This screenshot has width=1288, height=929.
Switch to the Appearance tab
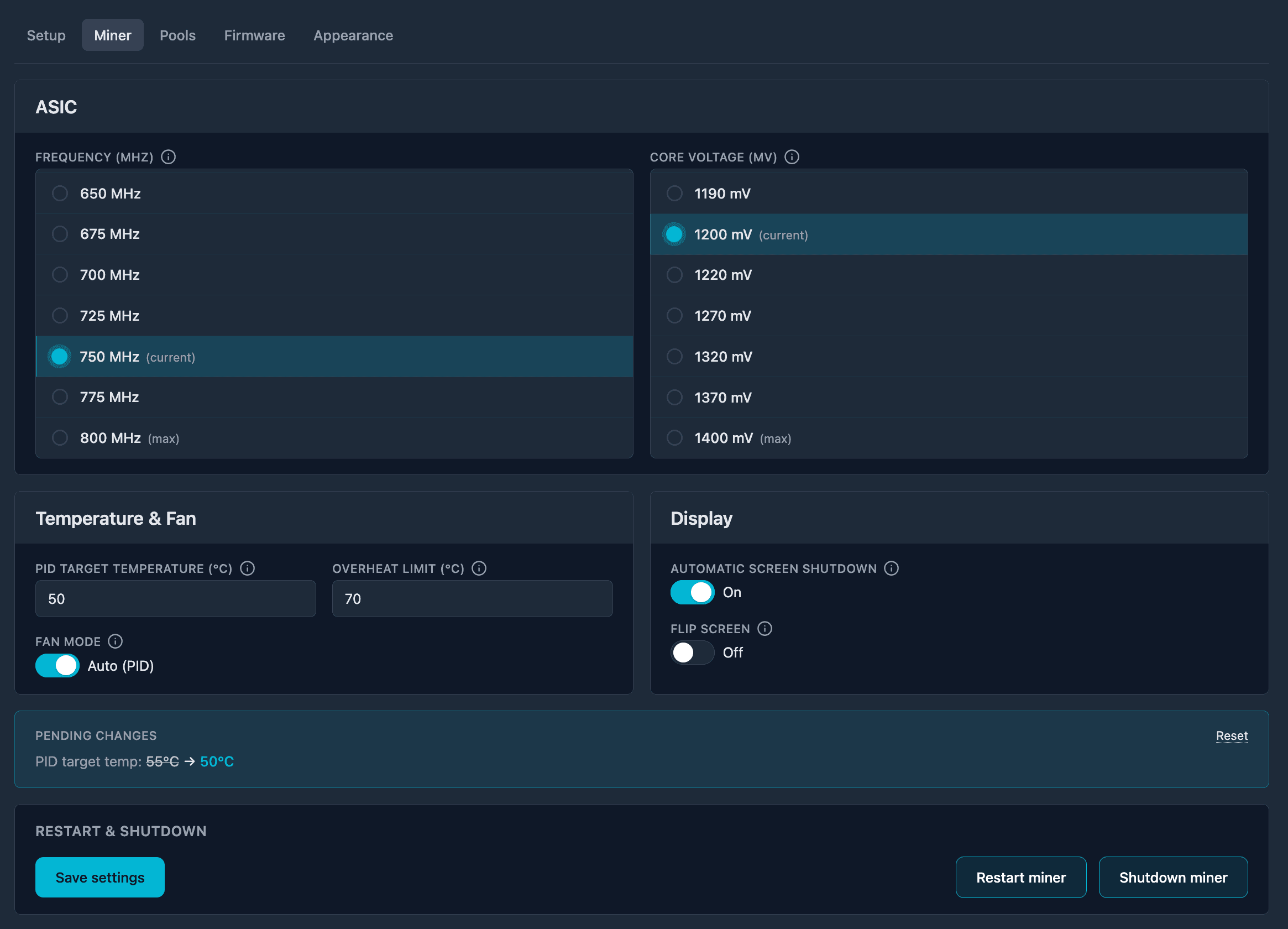353,35
